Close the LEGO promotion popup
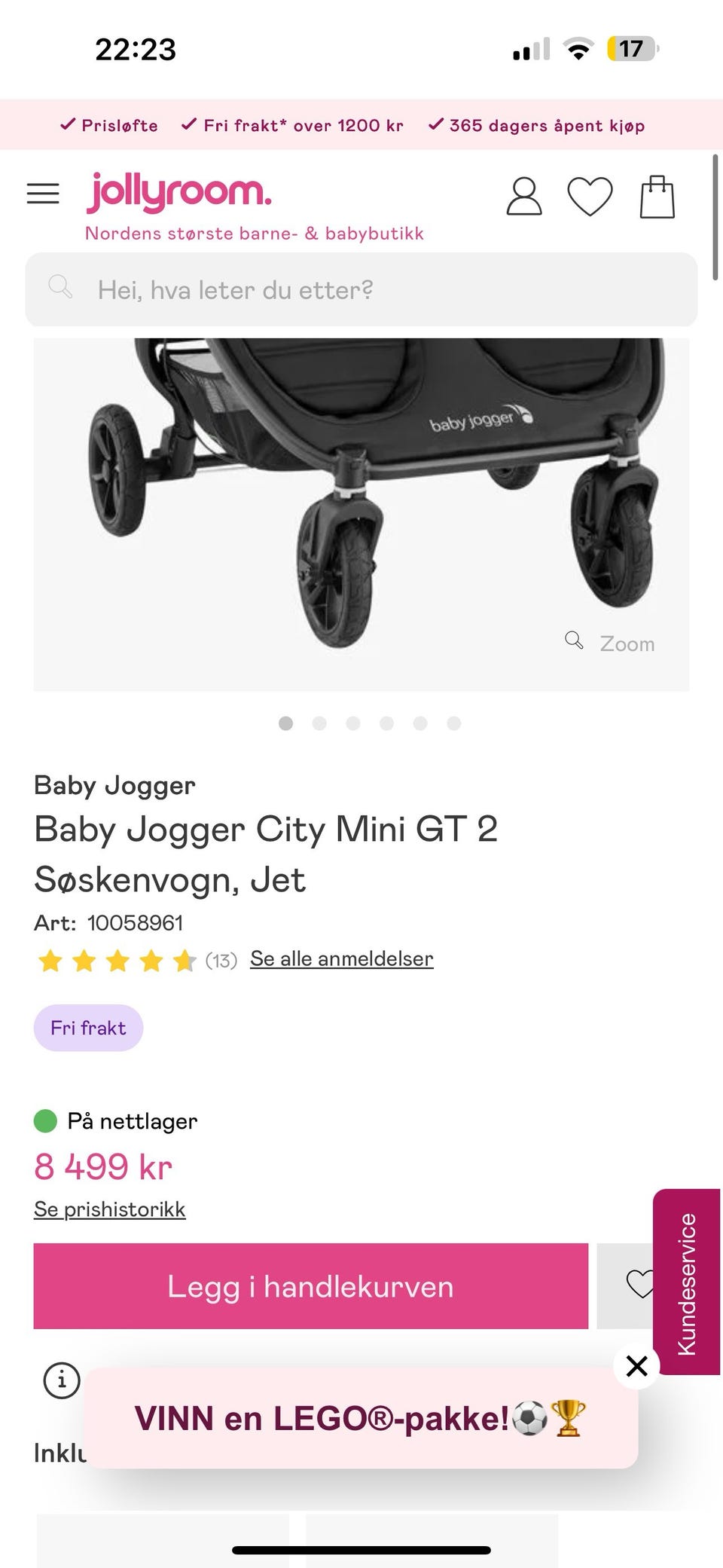Image resolution: width=723 pixels, height=1568 pixels. coord(637,1365)
